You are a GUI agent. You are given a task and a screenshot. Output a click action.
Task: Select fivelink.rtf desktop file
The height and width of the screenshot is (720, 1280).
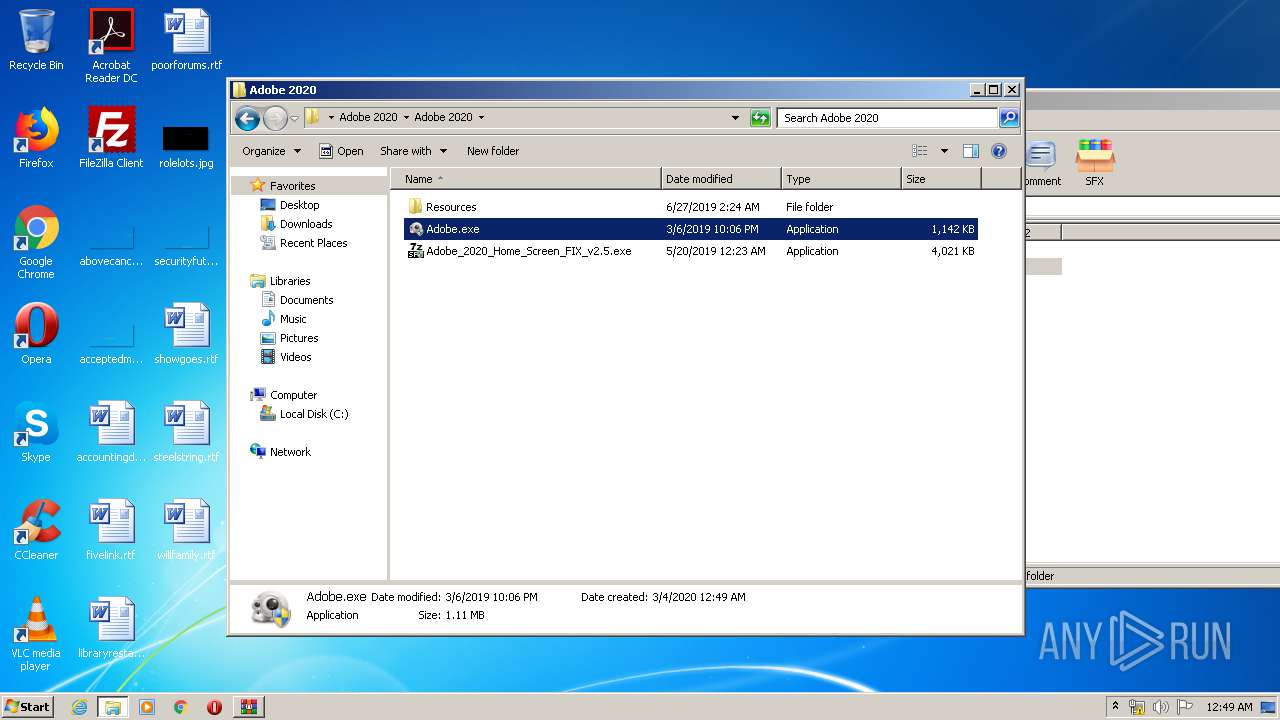(x=111, y=530)
